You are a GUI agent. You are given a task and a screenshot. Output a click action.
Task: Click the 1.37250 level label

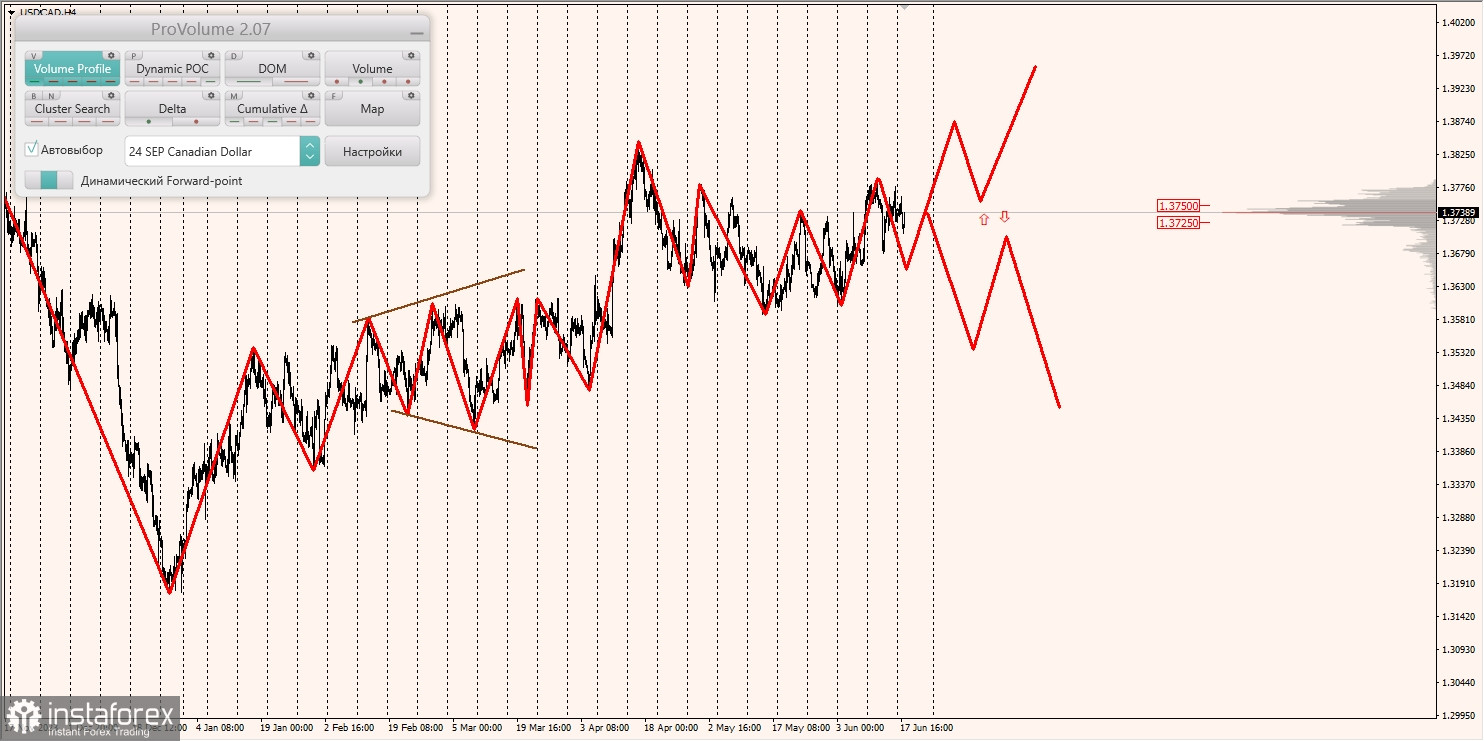coord(1178,222)
